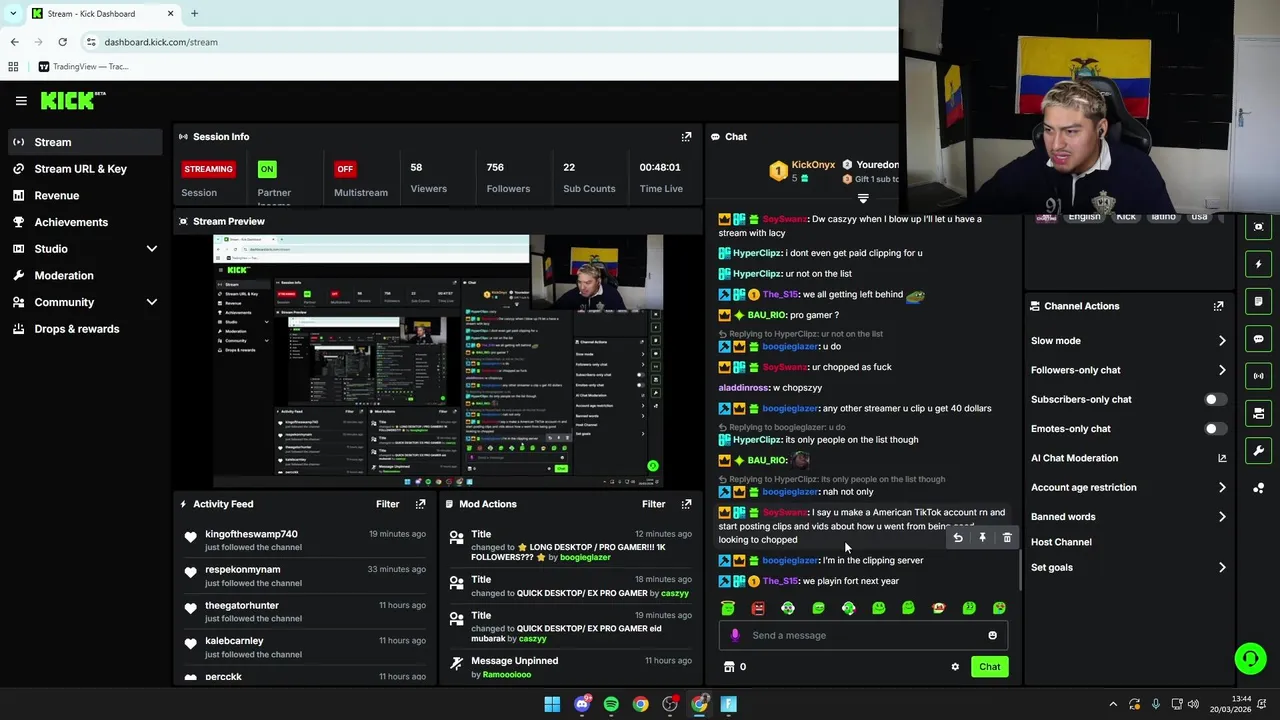
Task: Click the browser address bar
Action: 490,42
